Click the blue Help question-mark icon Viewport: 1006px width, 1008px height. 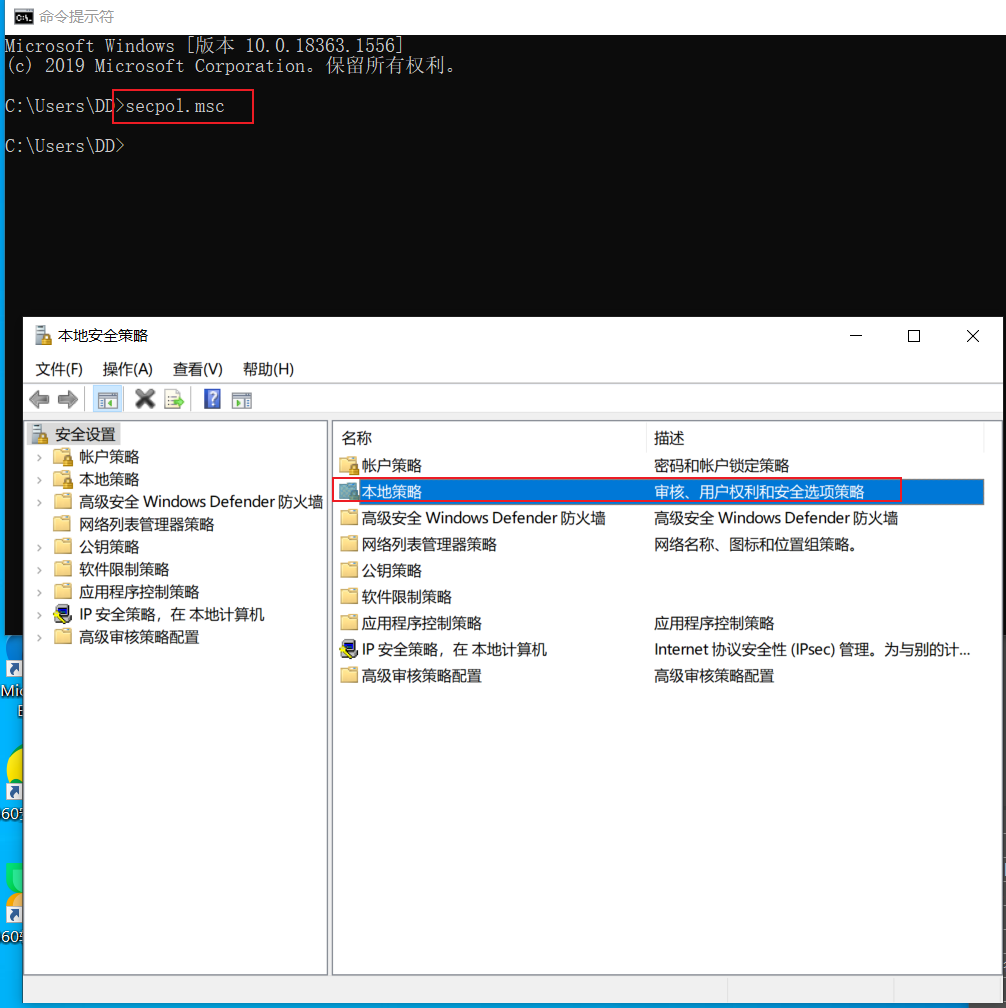(212, 399)
